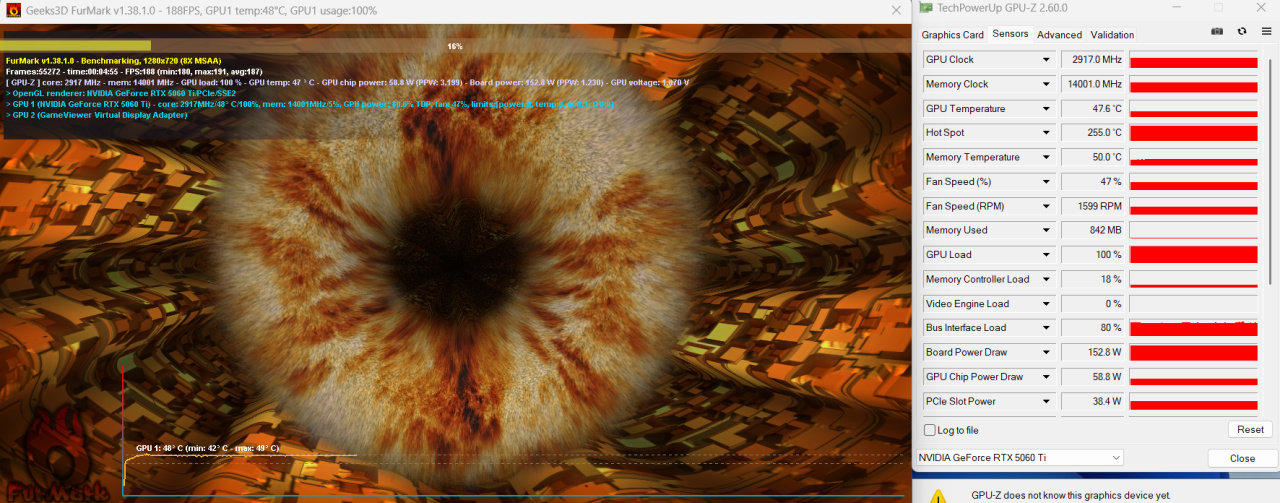Expand the GPU Chip Power Draw dropdown
1280x503 pixels.
point(1047,377)
